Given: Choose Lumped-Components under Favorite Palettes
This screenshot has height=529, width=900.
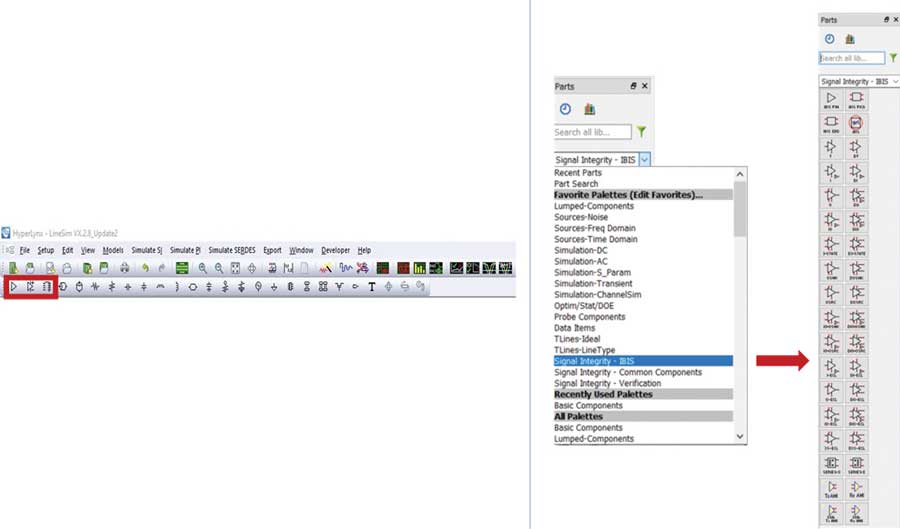Looking at the screenshot, I should [594, 206].
